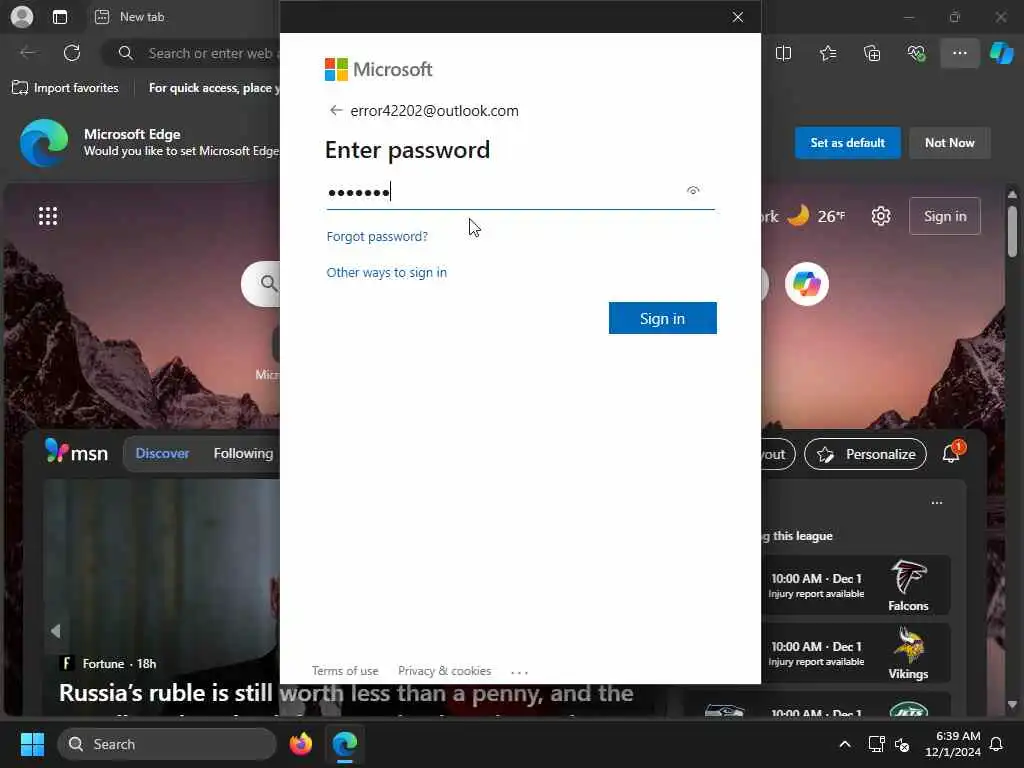Click the password input field

(x=520, y=192)
